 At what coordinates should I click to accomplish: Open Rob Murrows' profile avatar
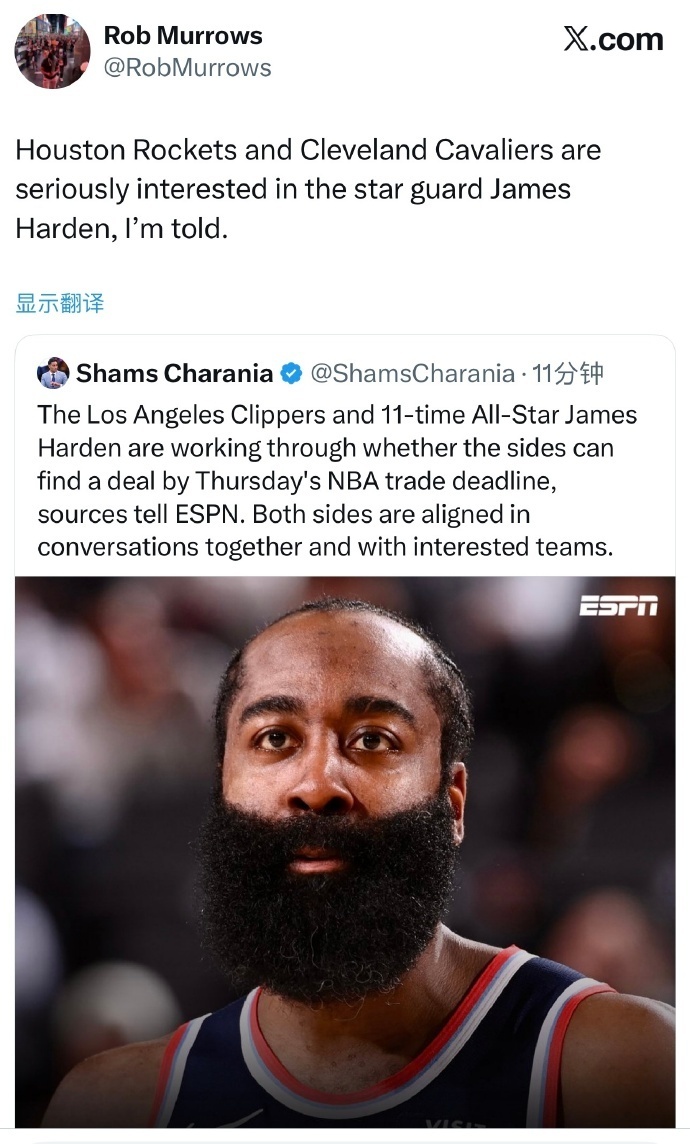52,51
